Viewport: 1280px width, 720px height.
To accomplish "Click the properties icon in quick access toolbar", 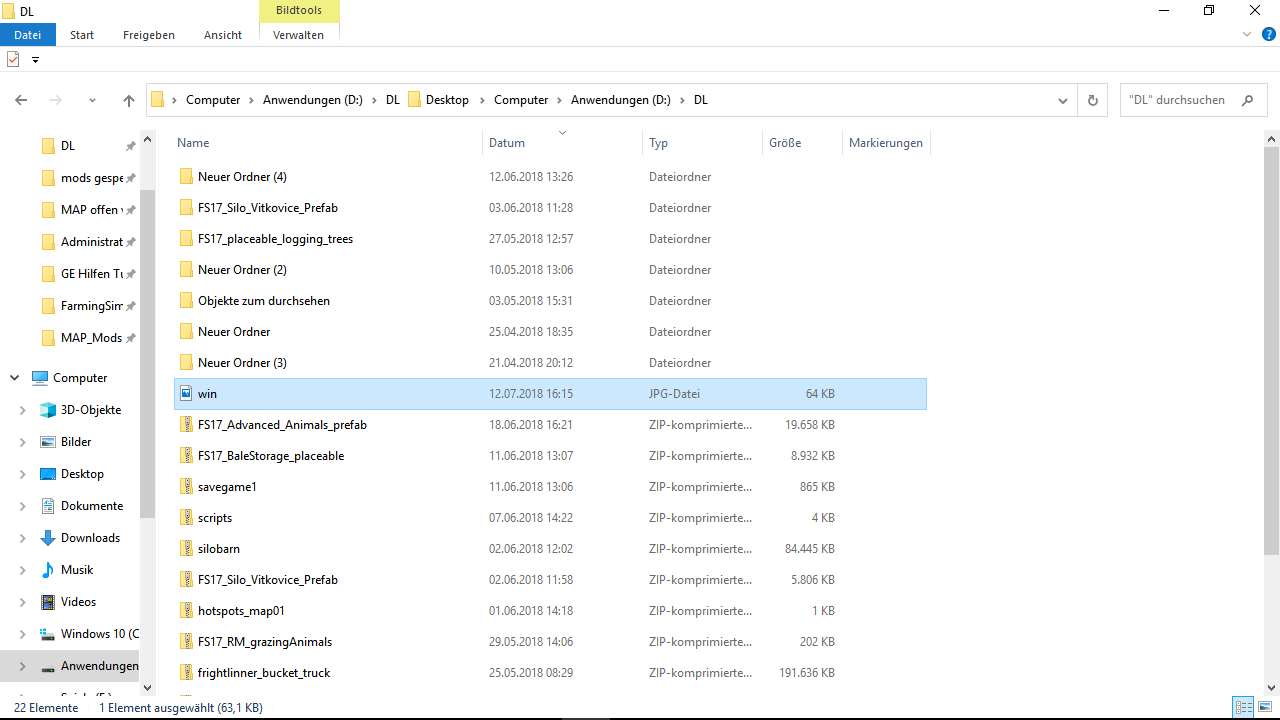I will click(13, 59).
